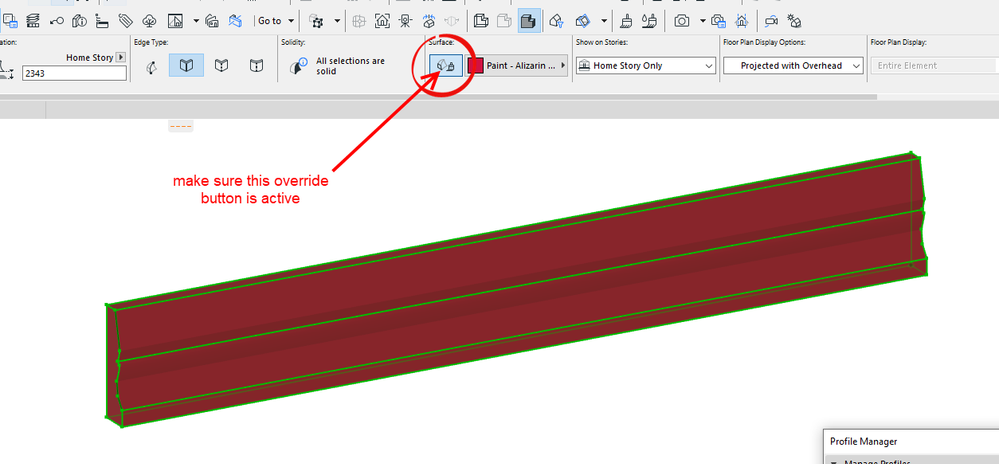
Task: Click the camera with window icon
Action: (719, 21)
